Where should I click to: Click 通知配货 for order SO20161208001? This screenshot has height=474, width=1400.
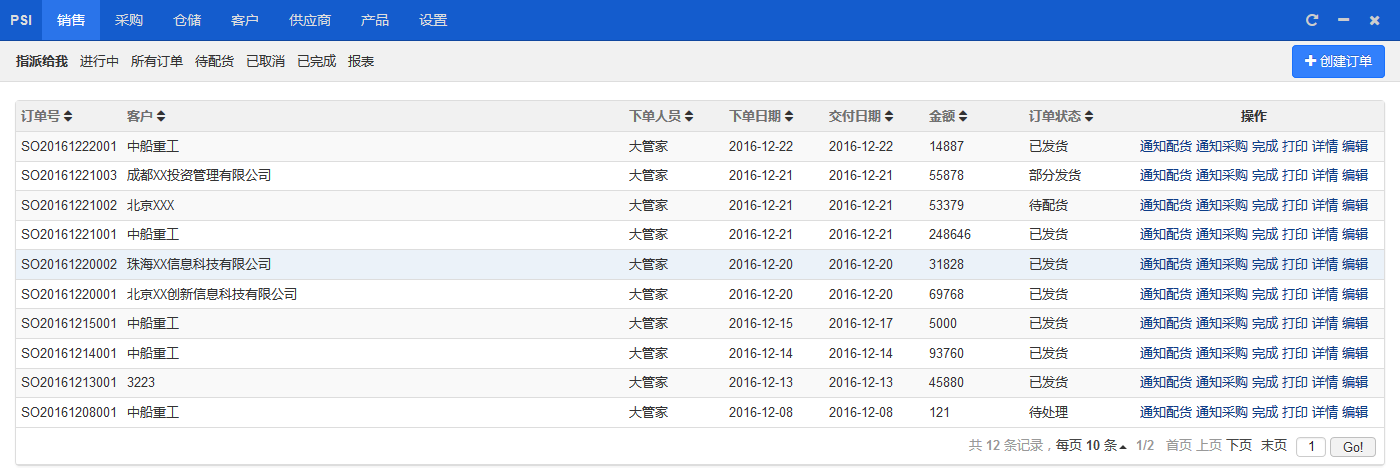[1165, 412]
